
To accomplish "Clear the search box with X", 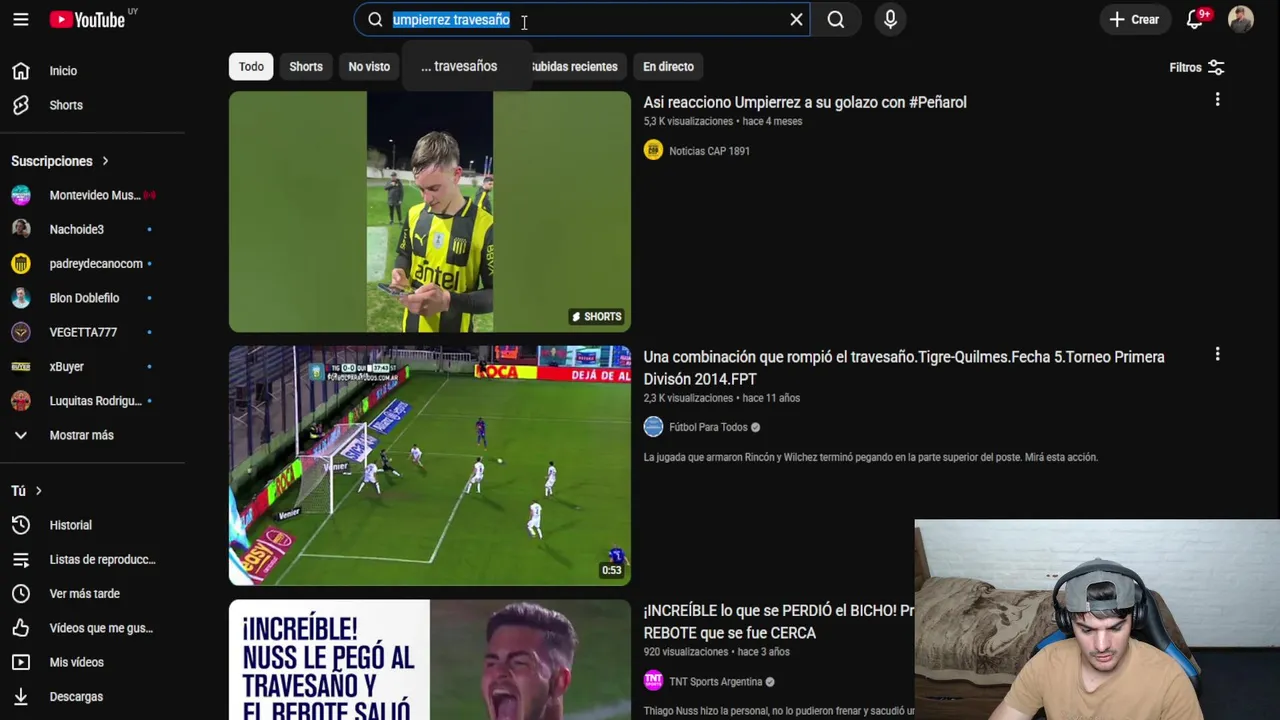I will point(796,20).
